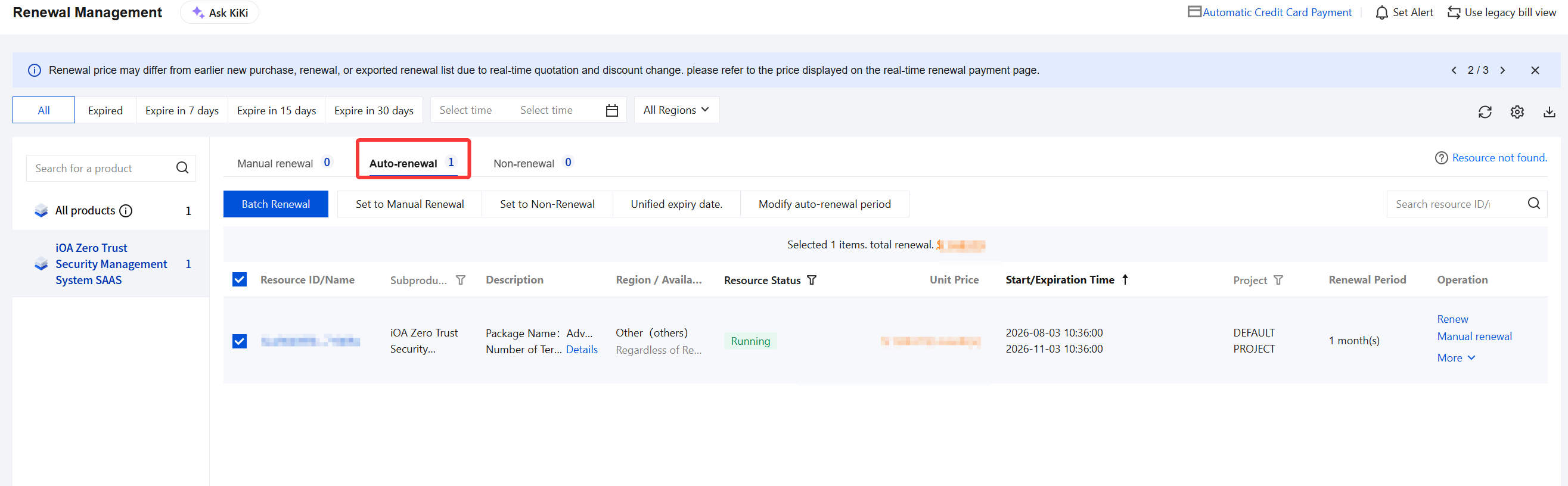This screenshot has width=1568, height=486.
Task: Open the table settings gear icon
Action: (1517, 112)
